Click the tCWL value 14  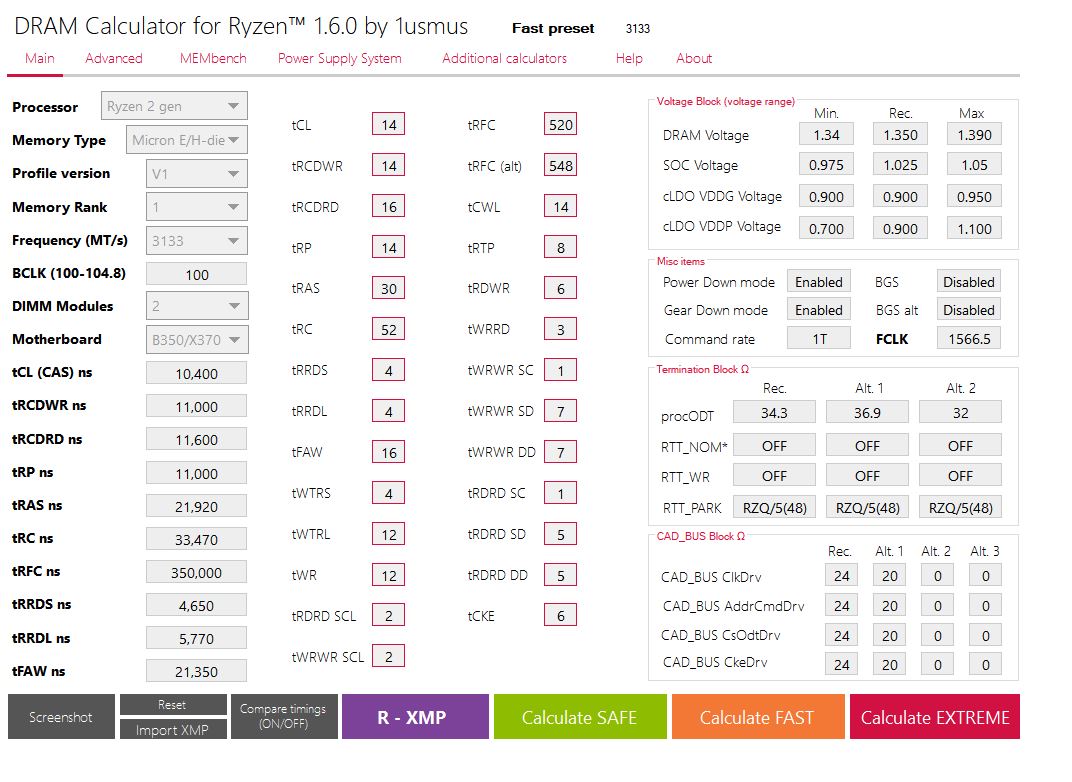[x=561, y=206]
